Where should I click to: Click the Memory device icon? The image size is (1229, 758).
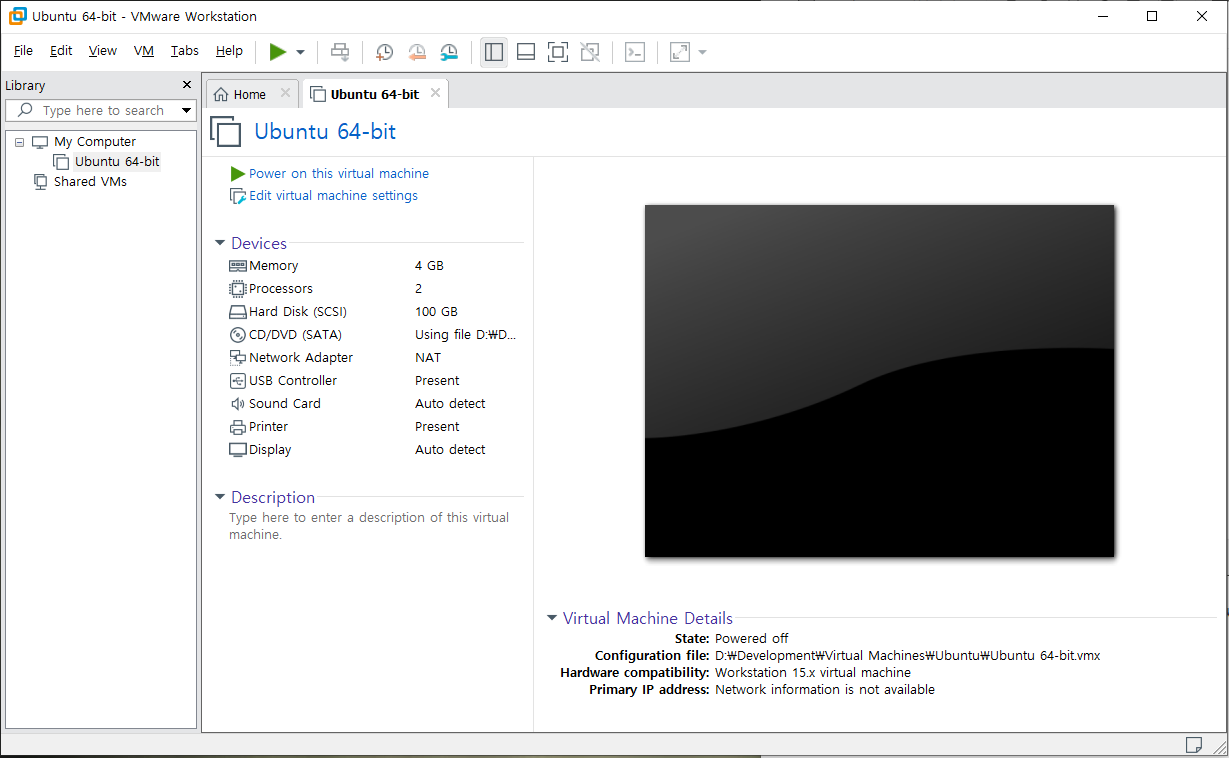(x=238, y=266)
